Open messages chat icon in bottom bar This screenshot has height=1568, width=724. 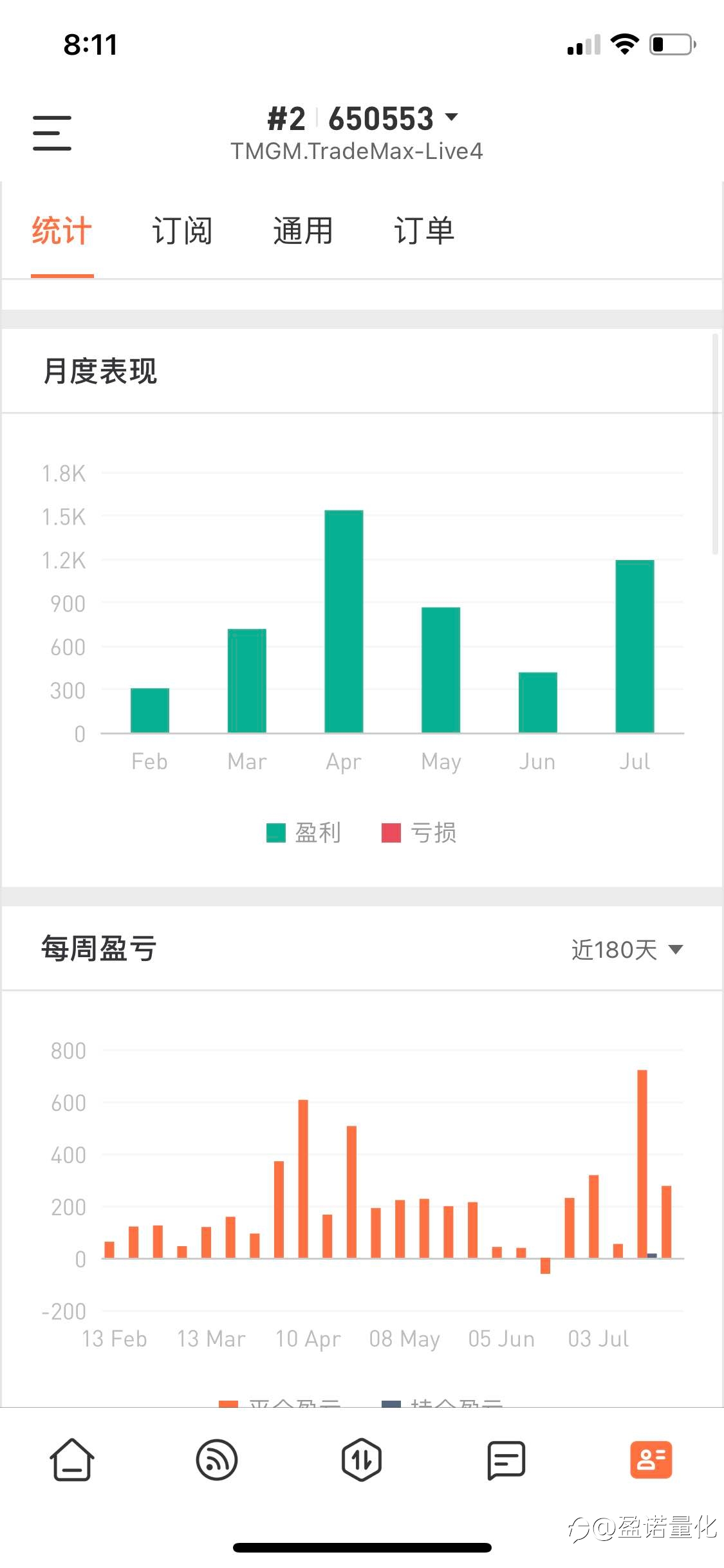[506, 1460]
